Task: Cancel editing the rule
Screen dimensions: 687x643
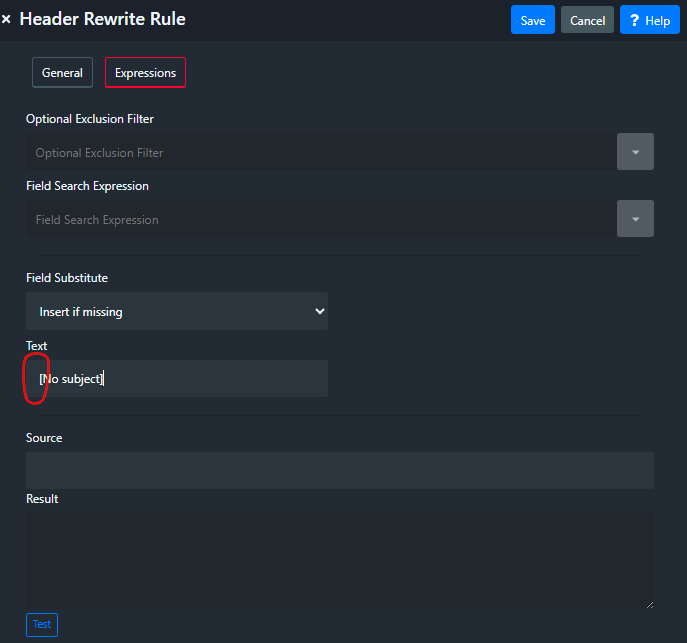Action: 587,20
